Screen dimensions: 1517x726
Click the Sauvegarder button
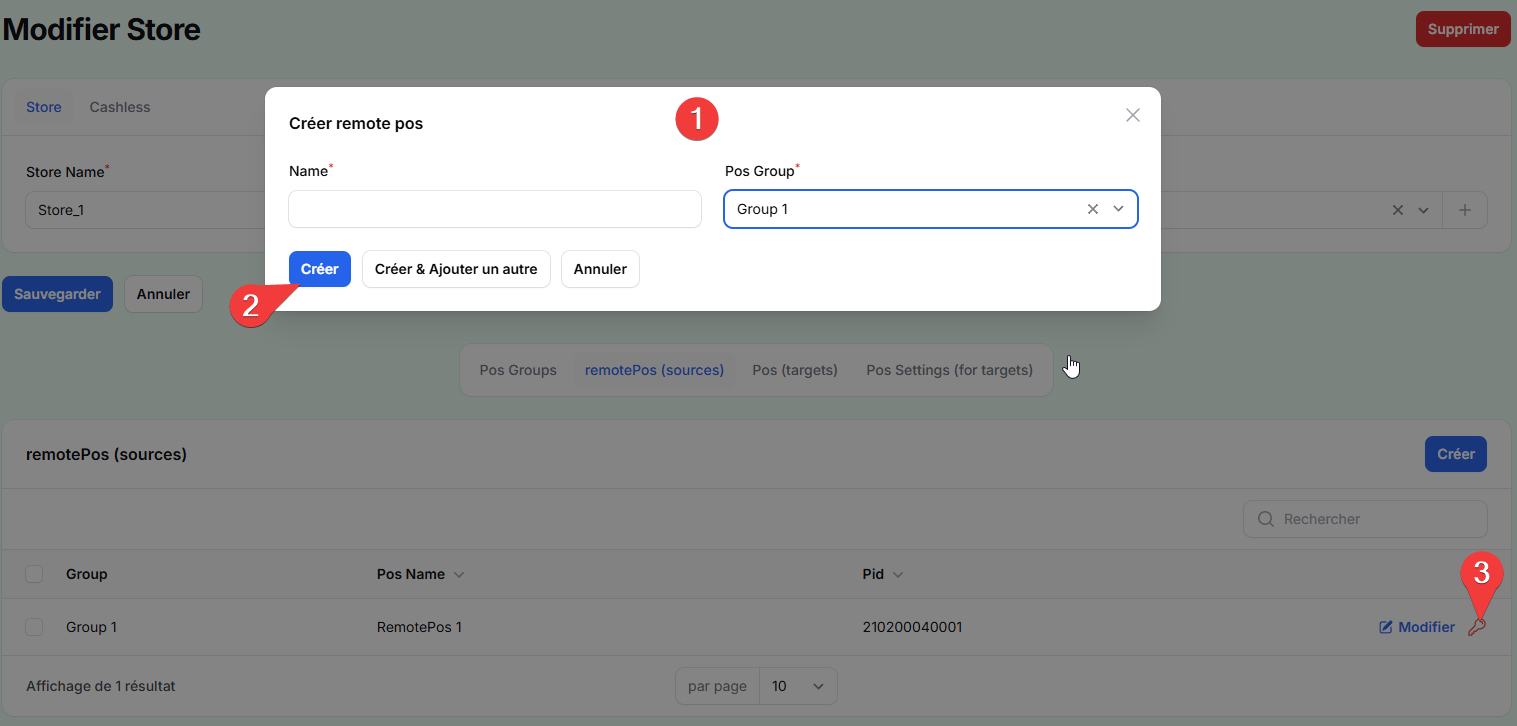57,294
